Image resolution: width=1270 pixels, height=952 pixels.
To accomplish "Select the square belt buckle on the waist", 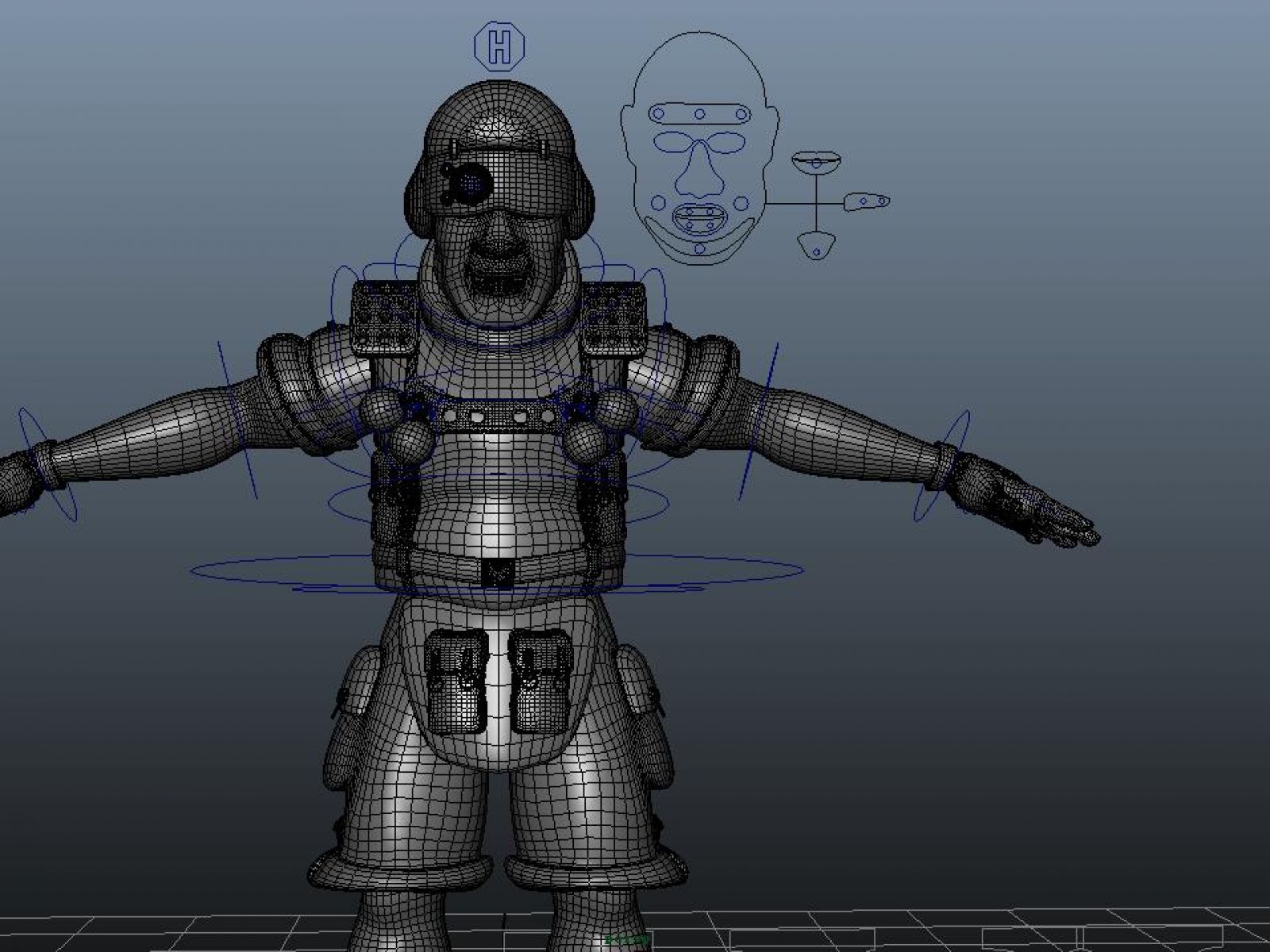I will point(498,573).
